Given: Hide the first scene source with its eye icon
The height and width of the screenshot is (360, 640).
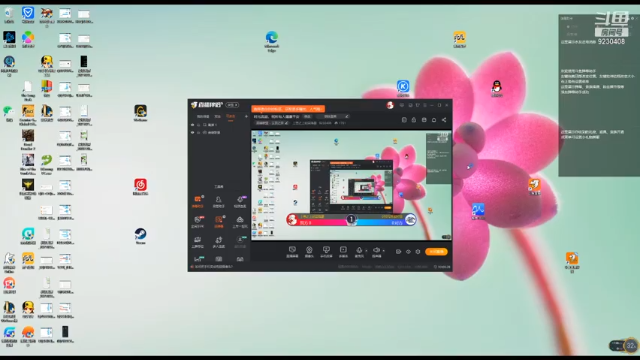Looking at the screenshot, I should pos(193,124).
